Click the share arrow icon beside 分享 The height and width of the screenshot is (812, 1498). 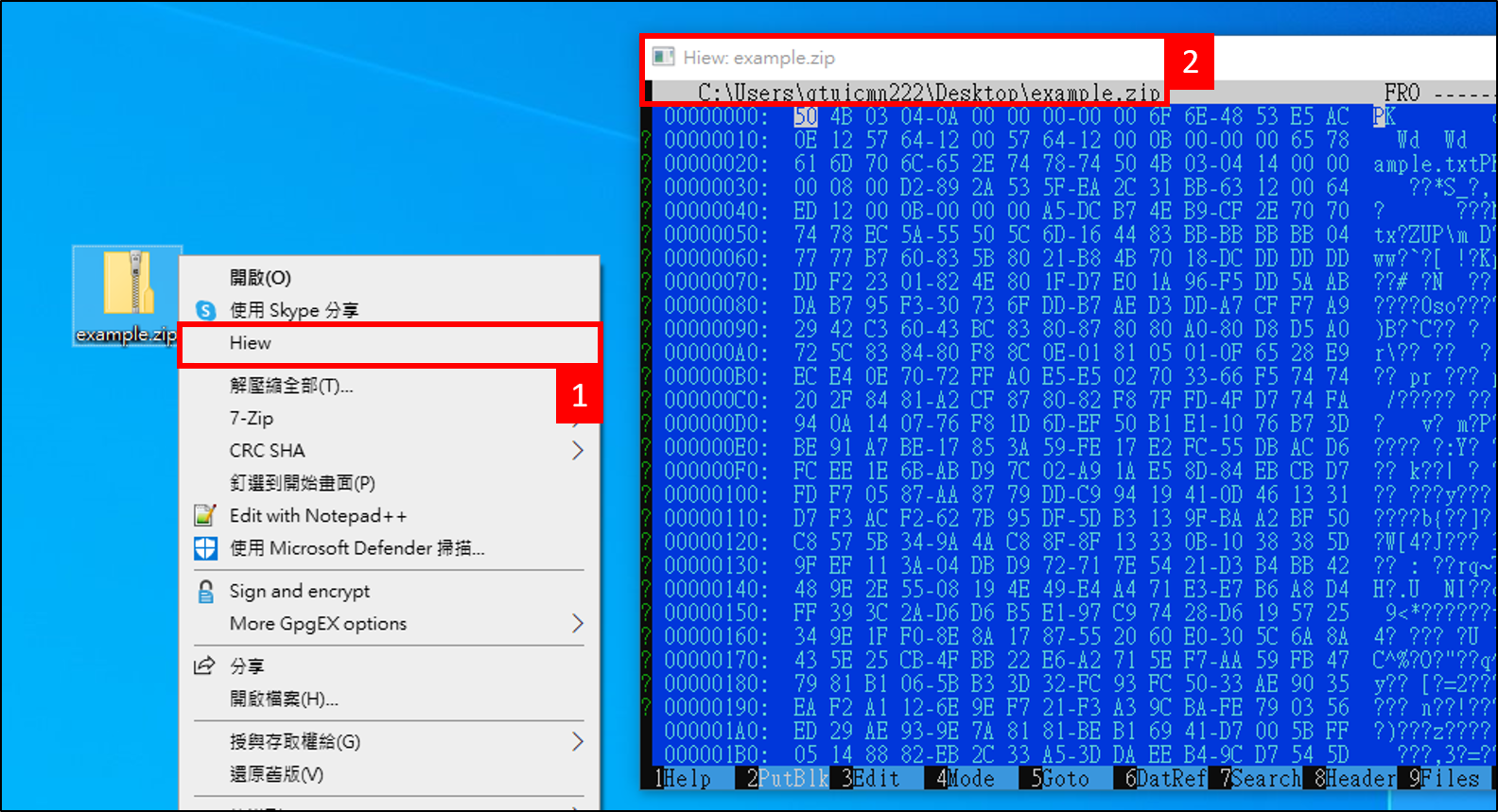[204, 665]
